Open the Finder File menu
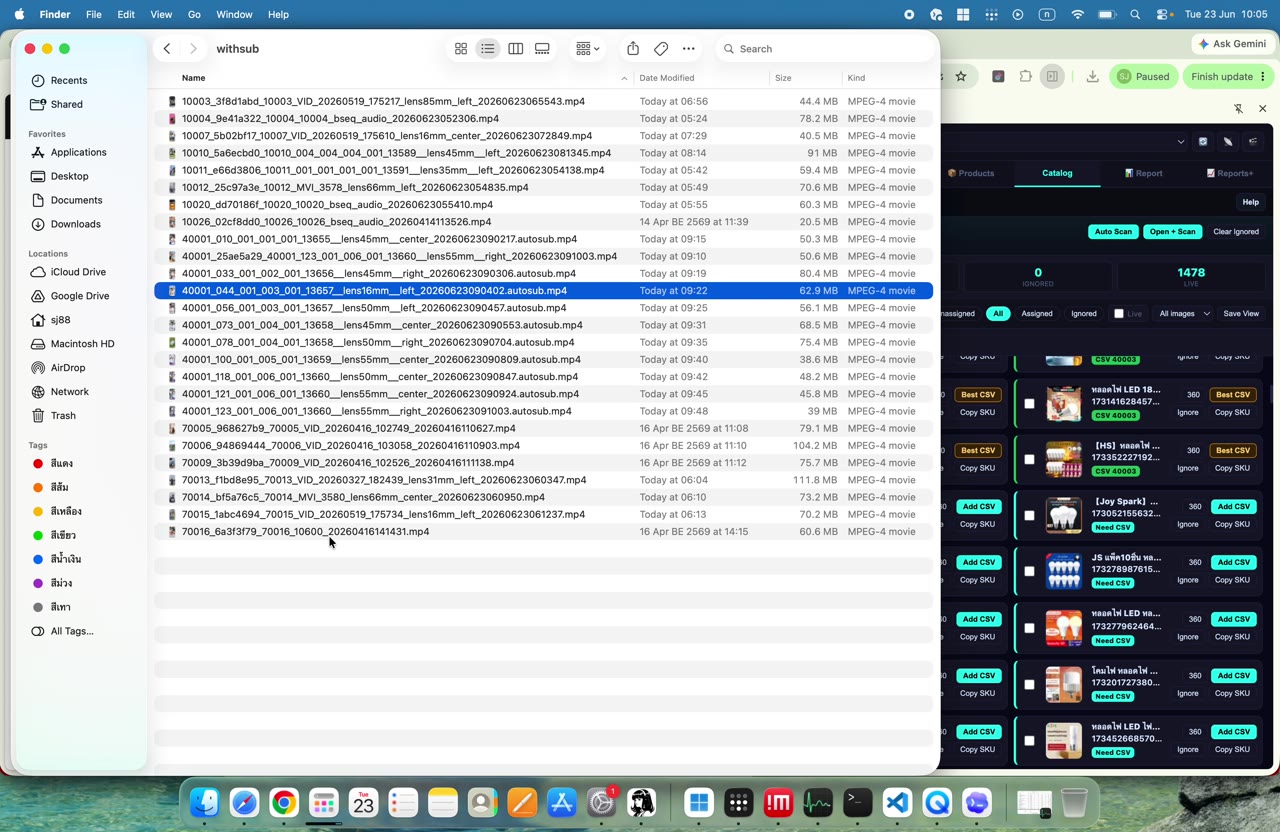The image size is (1280, 832). tap(93, 15)
